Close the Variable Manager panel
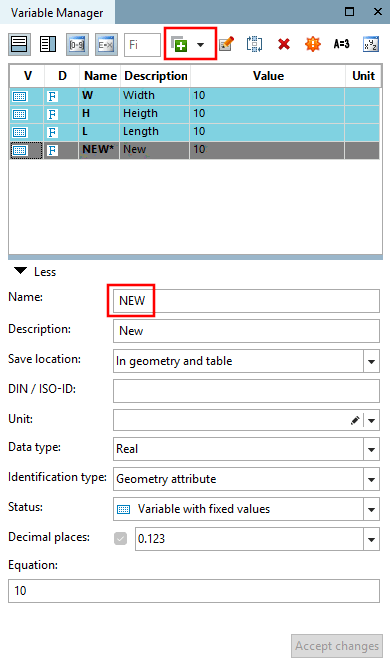The width and height of the screenshot is (390, 663). (378, 12)
